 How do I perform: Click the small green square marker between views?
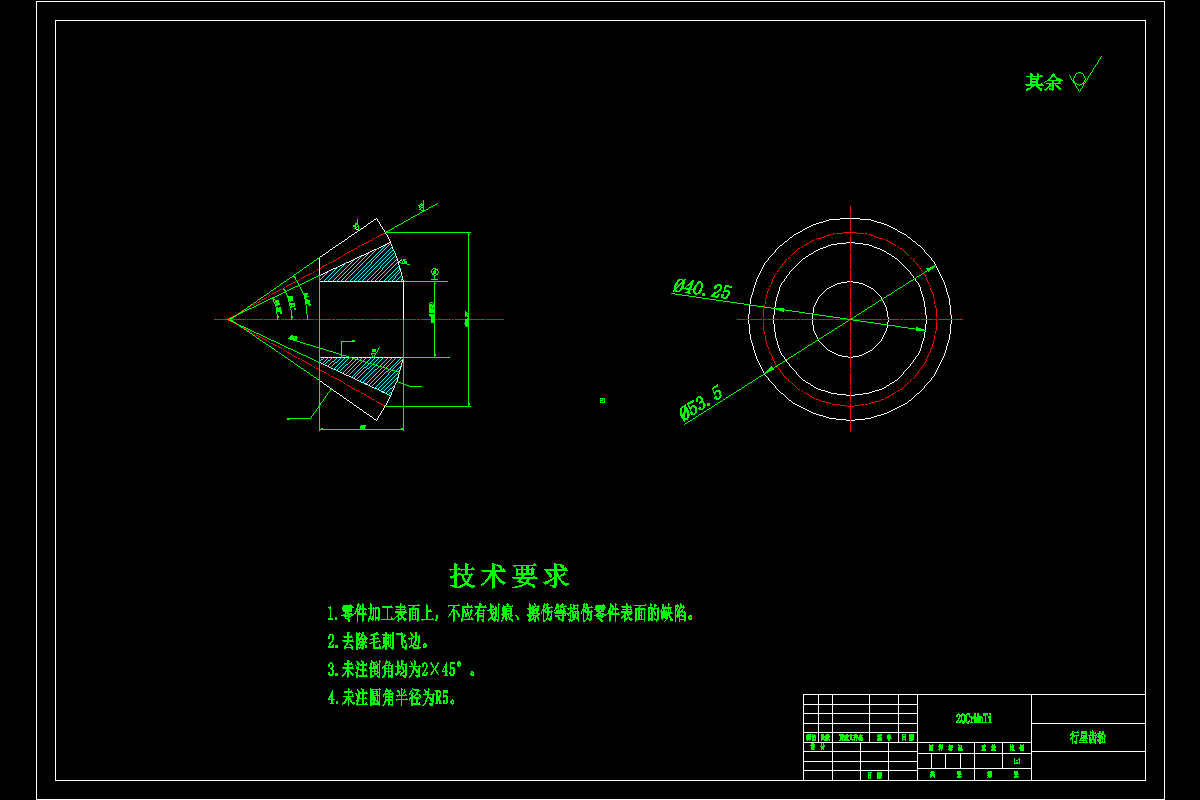(x=602, y=400)
